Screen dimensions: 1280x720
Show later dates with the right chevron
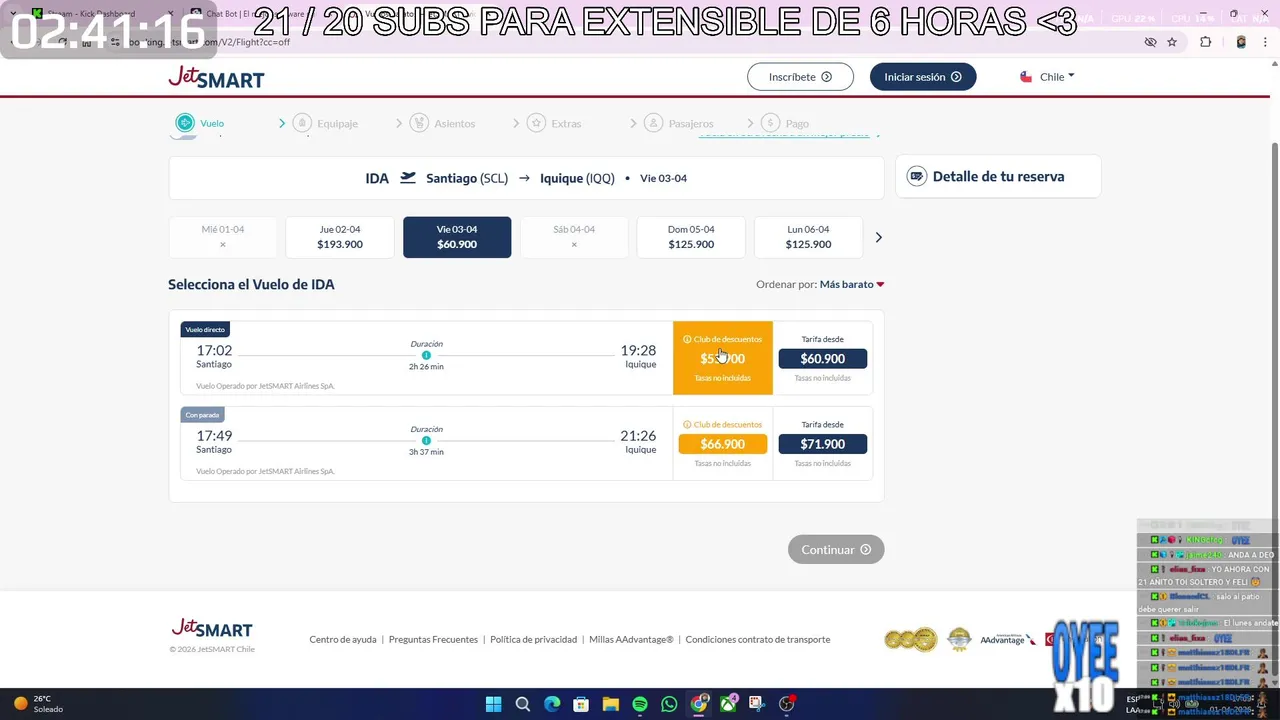pos(879,237)
